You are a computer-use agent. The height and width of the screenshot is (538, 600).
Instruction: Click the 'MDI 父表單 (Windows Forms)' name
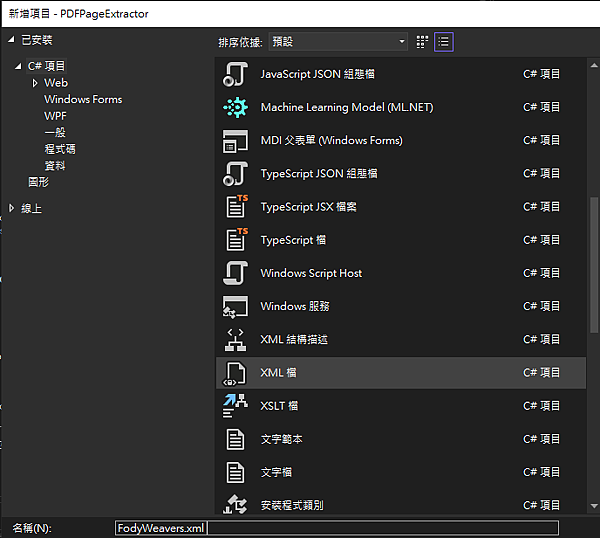[331, 141]
